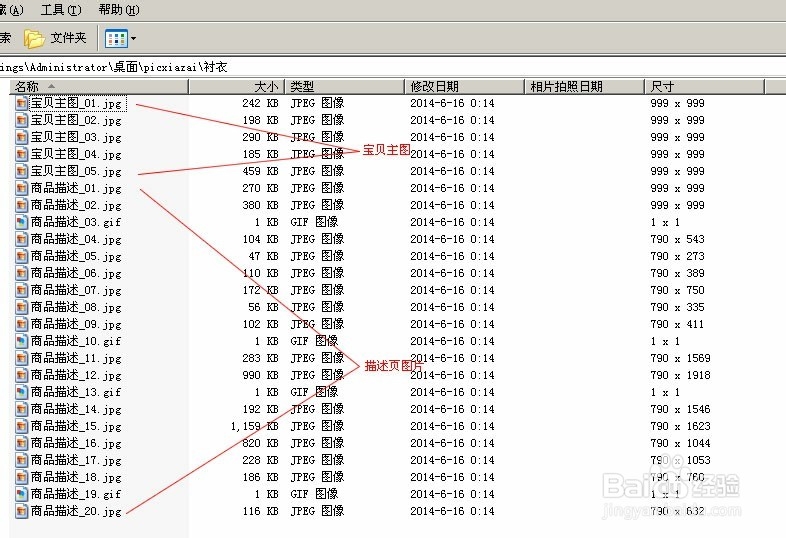The height and width of the screenshot is (538, 786).
Task: Click file name 商品描述_15.jpg
Action: point(76,427)
